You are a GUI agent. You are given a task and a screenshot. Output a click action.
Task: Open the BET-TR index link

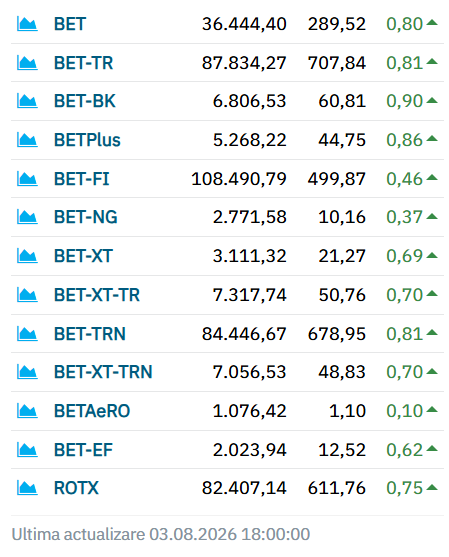coord(83,63)
